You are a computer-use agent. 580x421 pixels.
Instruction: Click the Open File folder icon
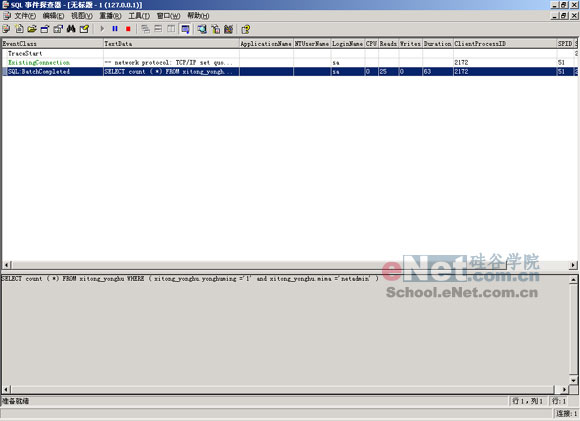point(32,29)
